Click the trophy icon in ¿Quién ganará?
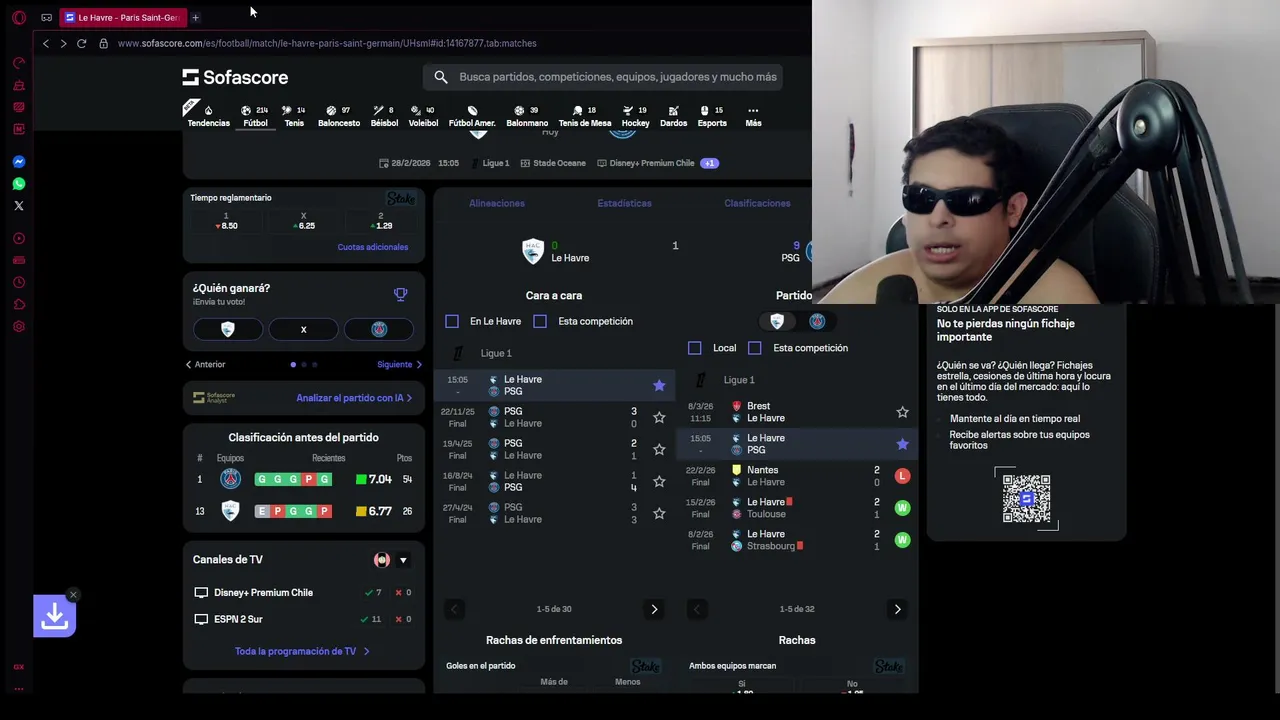Screen dimensions: 1280x720 coord(400,294)
